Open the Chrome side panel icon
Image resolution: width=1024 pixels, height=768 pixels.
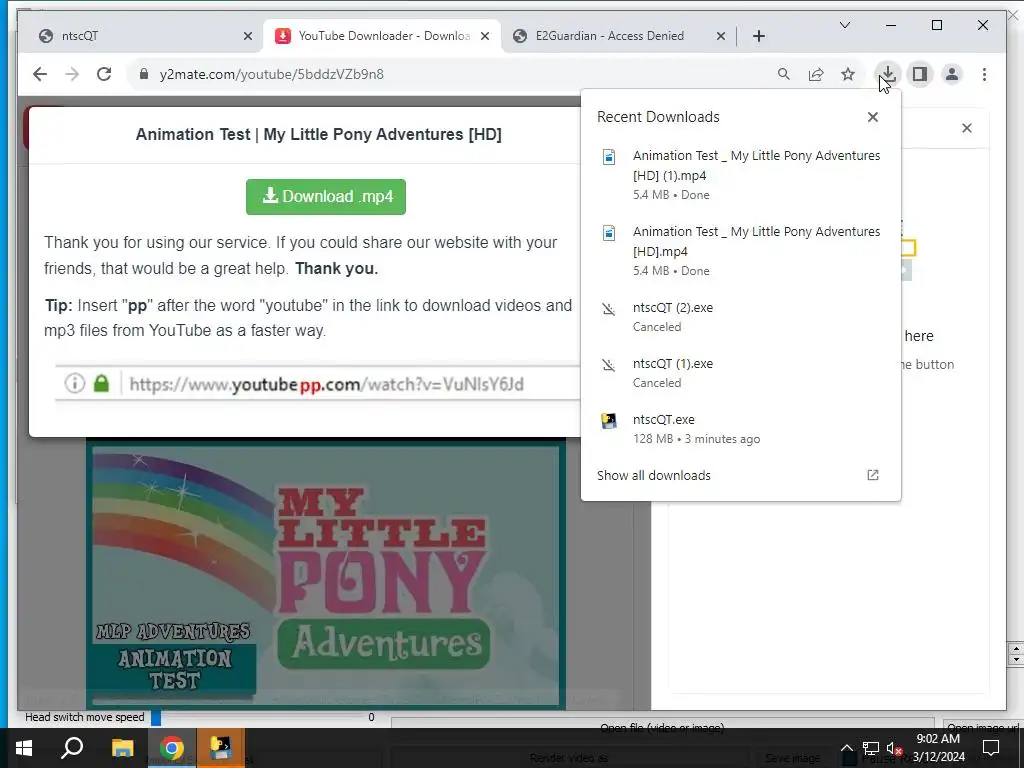[x=920, y=74]
